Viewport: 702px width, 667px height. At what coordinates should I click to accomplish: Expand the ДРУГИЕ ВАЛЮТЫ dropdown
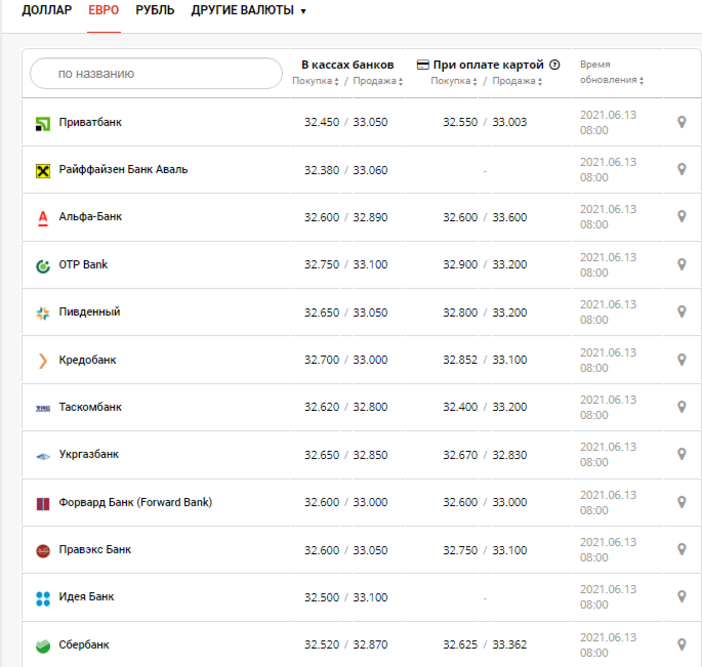point(248,10)
